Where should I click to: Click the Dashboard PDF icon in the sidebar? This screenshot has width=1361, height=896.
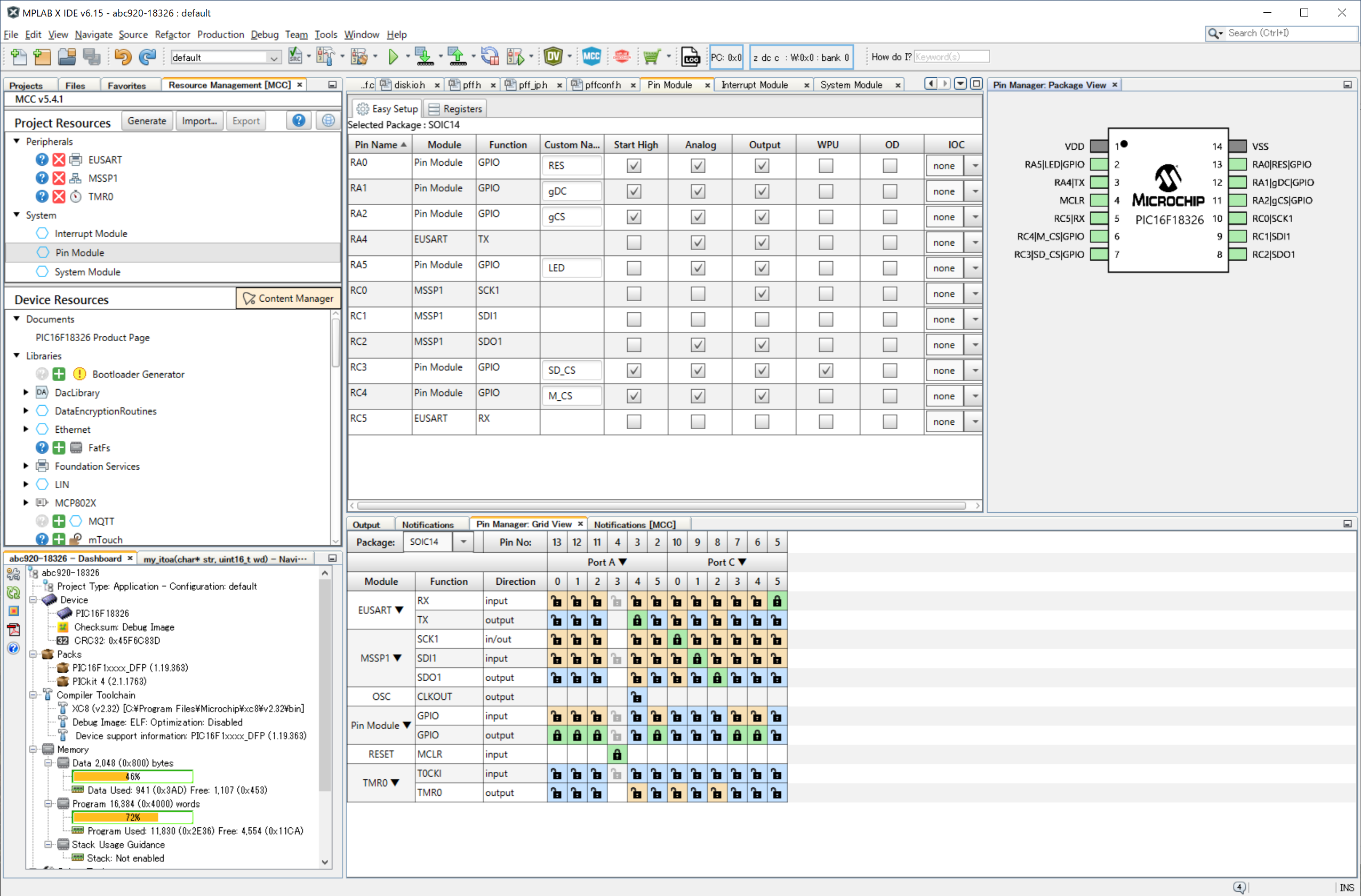14,629
